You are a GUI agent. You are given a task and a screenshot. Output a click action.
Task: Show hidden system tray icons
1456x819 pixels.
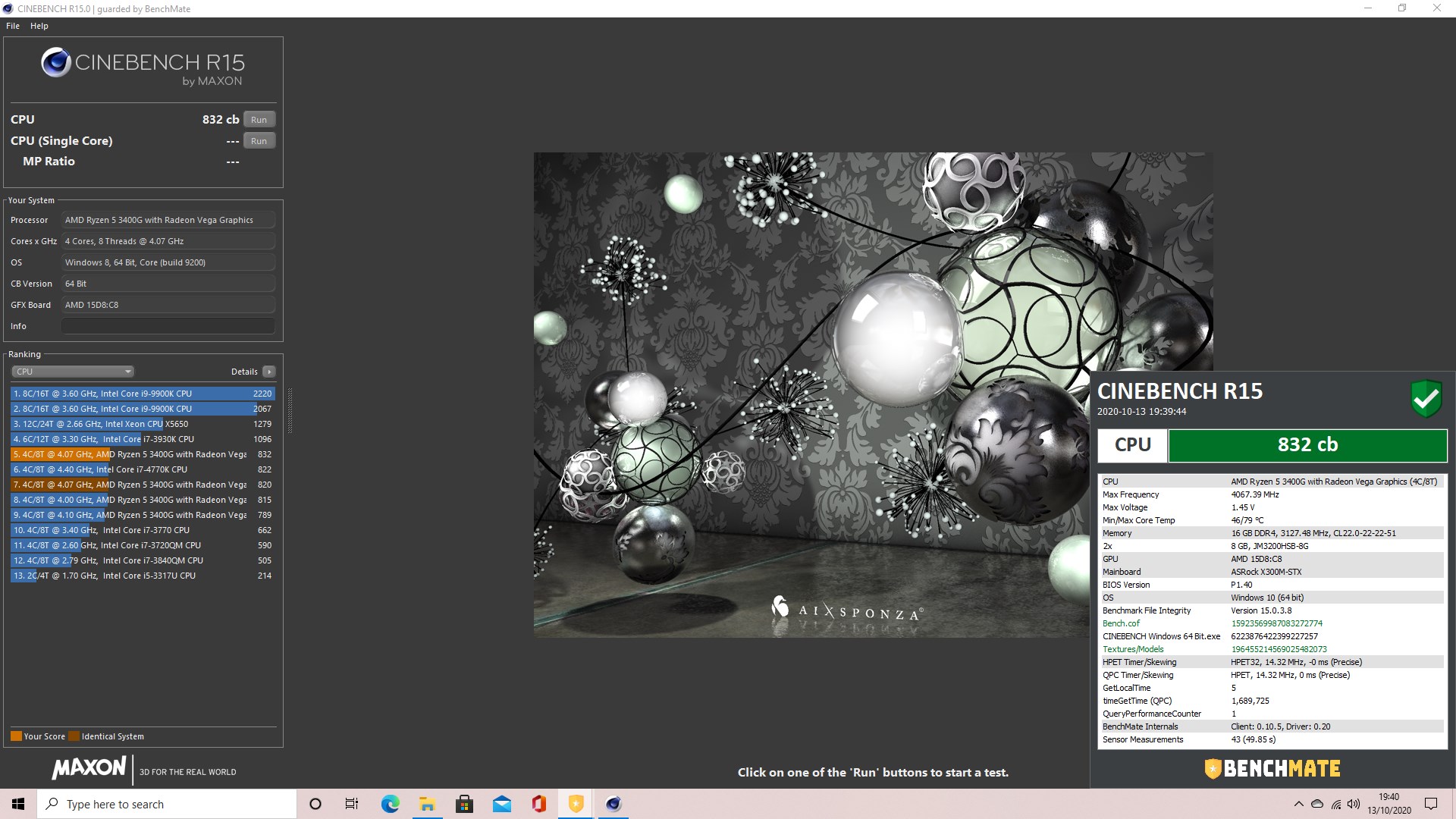[x=1298, y=804]
